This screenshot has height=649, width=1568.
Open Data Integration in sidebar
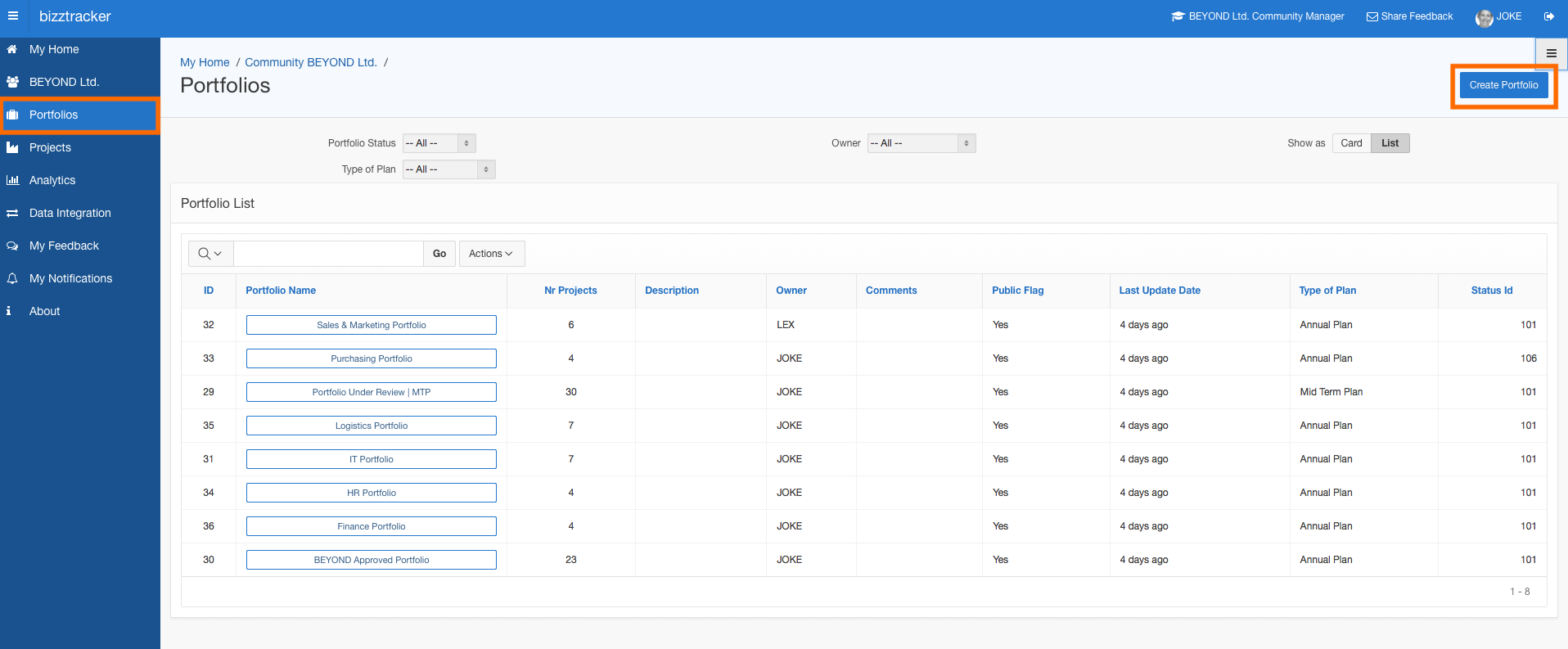[x=80, y=213]
